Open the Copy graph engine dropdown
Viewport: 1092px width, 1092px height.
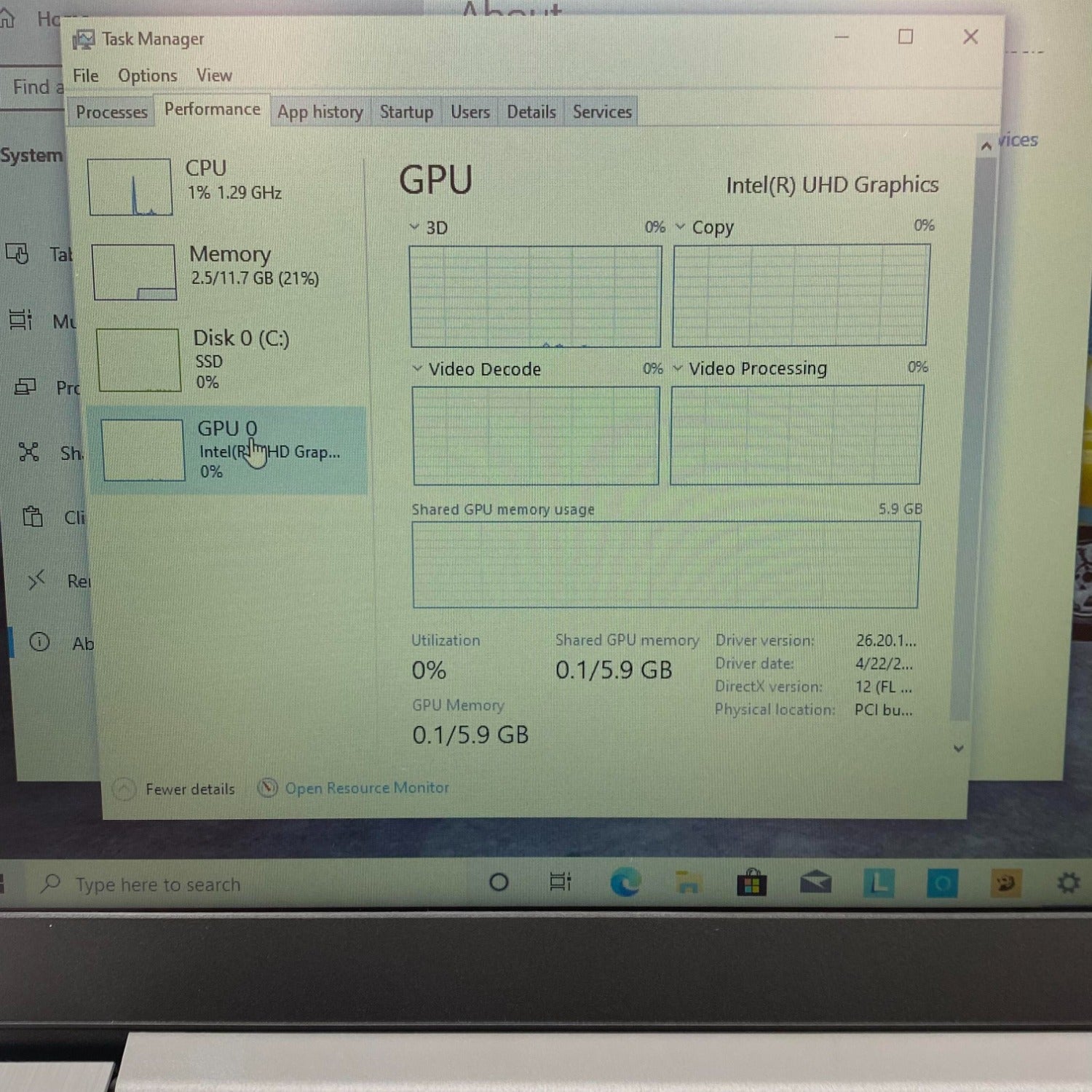[x=680, y=227]
